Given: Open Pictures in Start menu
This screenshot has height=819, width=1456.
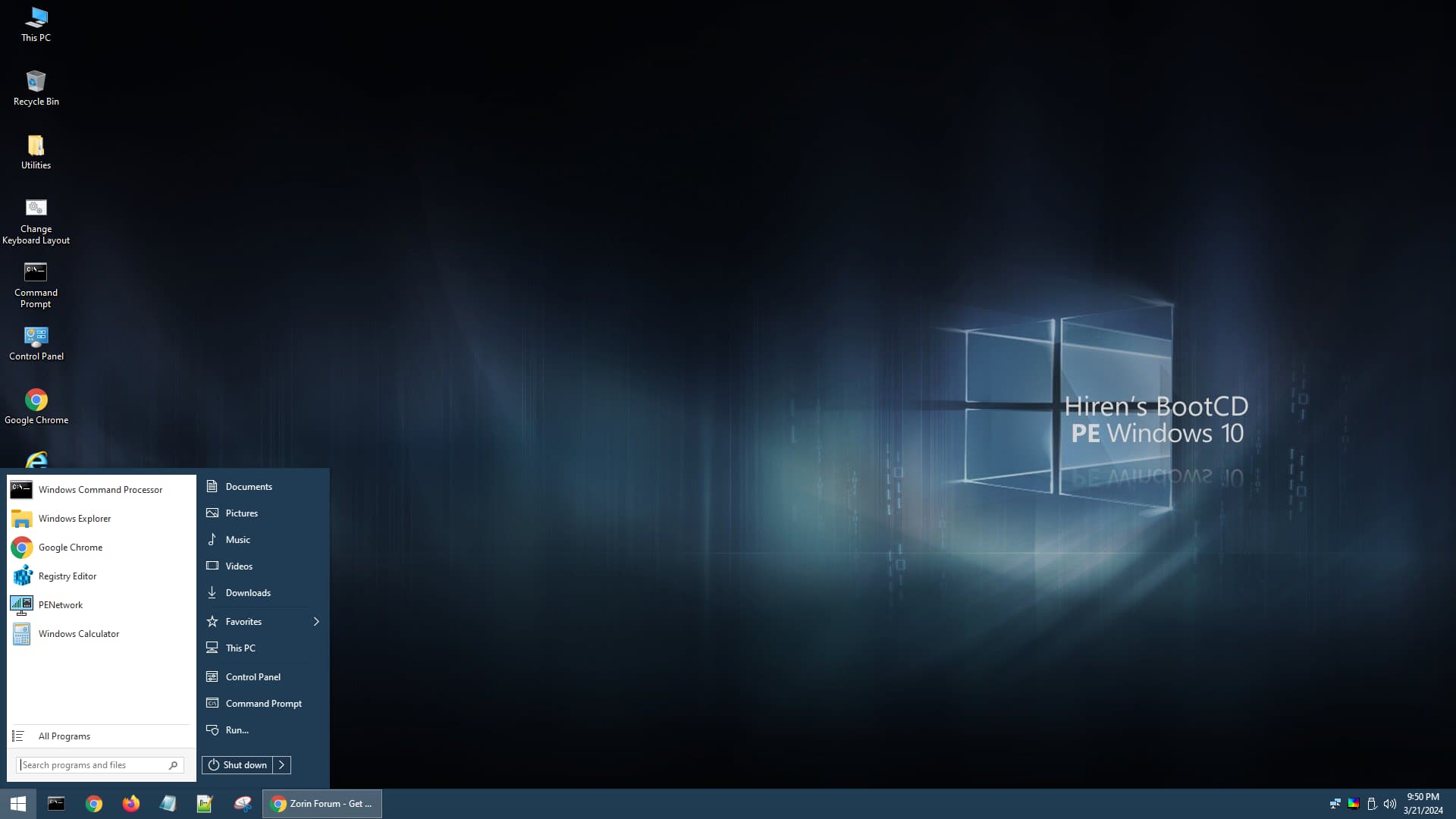Looking at the screenshot, I should pos(263,513).
